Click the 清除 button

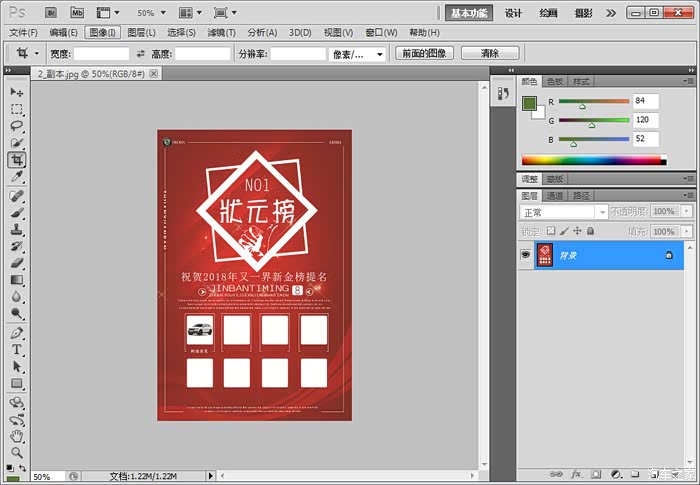click(490, 53)
